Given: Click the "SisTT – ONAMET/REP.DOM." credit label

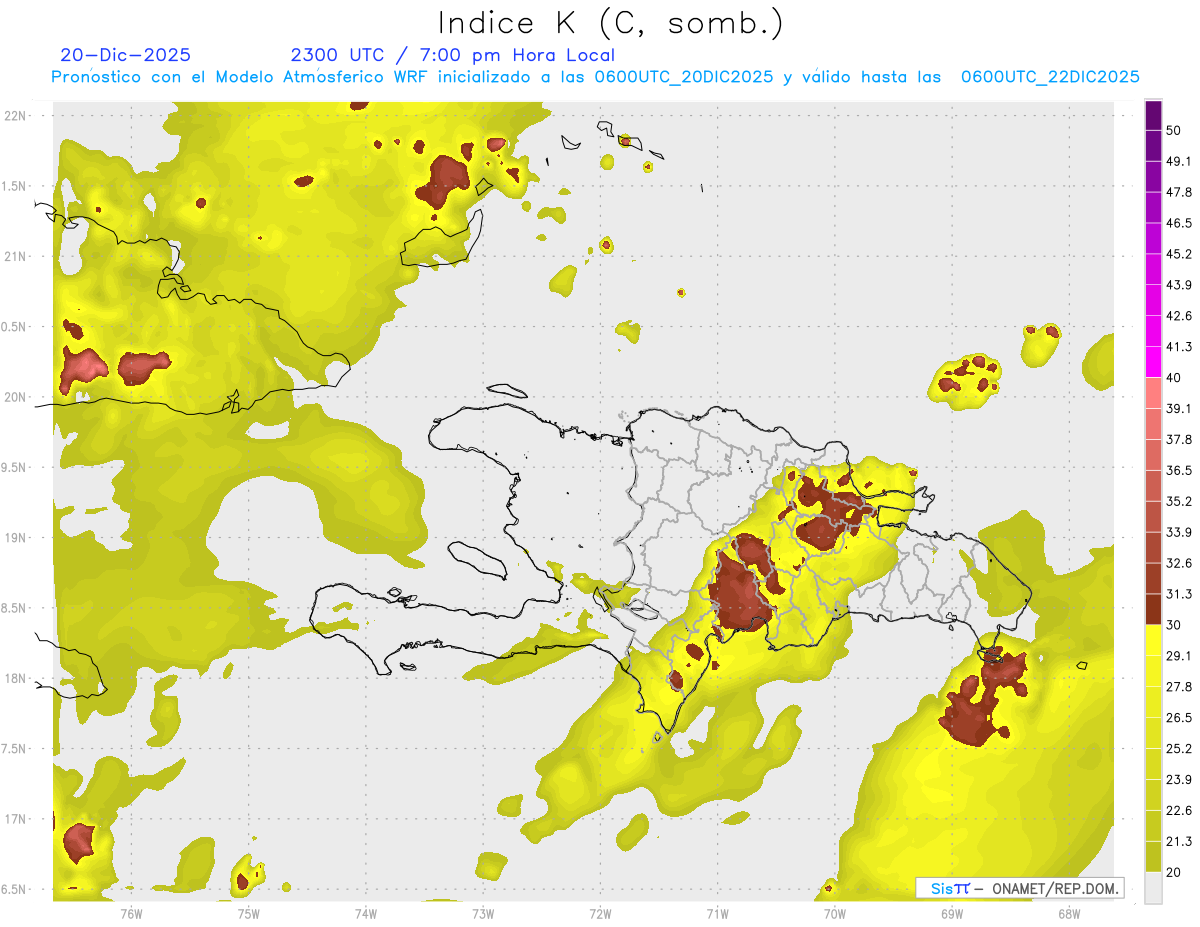Looking at the screenshot, I should (1020, 888).
